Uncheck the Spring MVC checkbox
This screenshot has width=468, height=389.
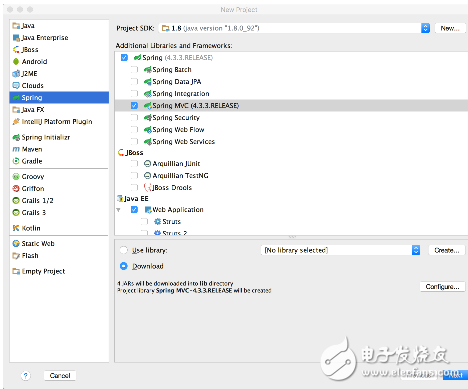(134, 106)
